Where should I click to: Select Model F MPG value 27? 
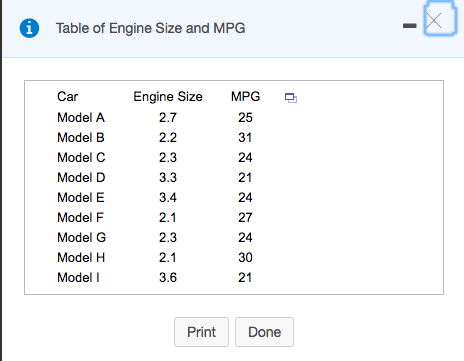pyautogui.click(x=245, y=217)
